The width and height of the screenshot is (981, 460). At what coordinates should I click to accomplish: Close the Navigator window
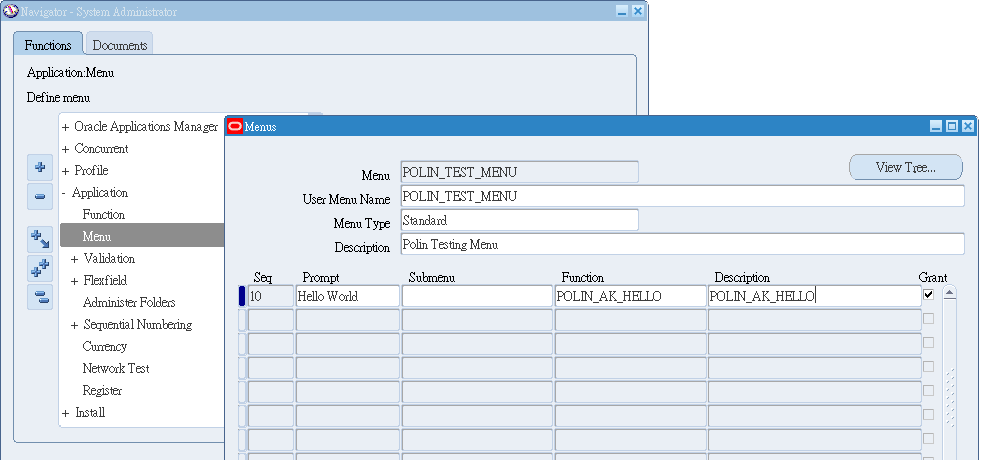coord(638,11)
